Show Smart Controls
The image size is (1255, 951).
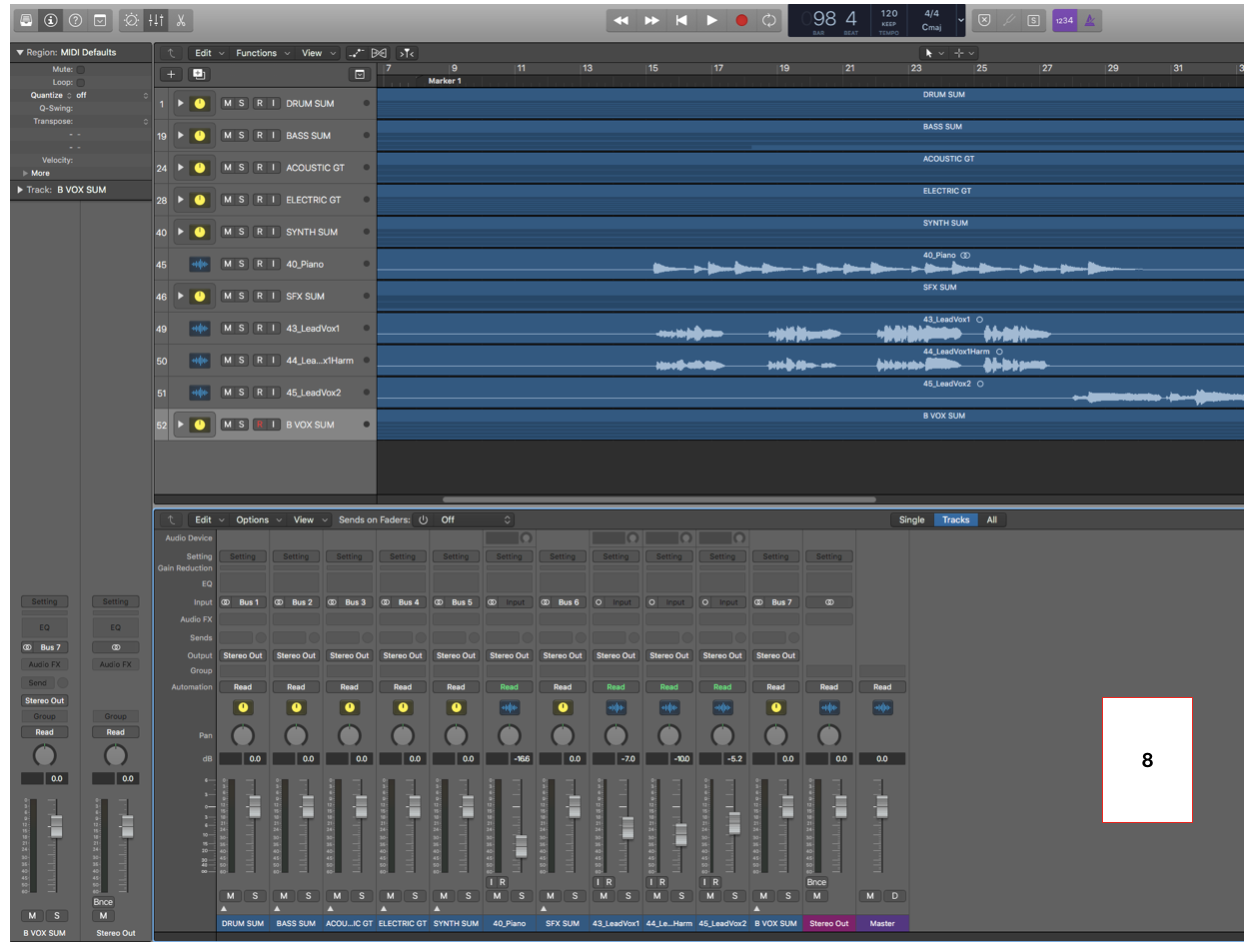point(131,20)
